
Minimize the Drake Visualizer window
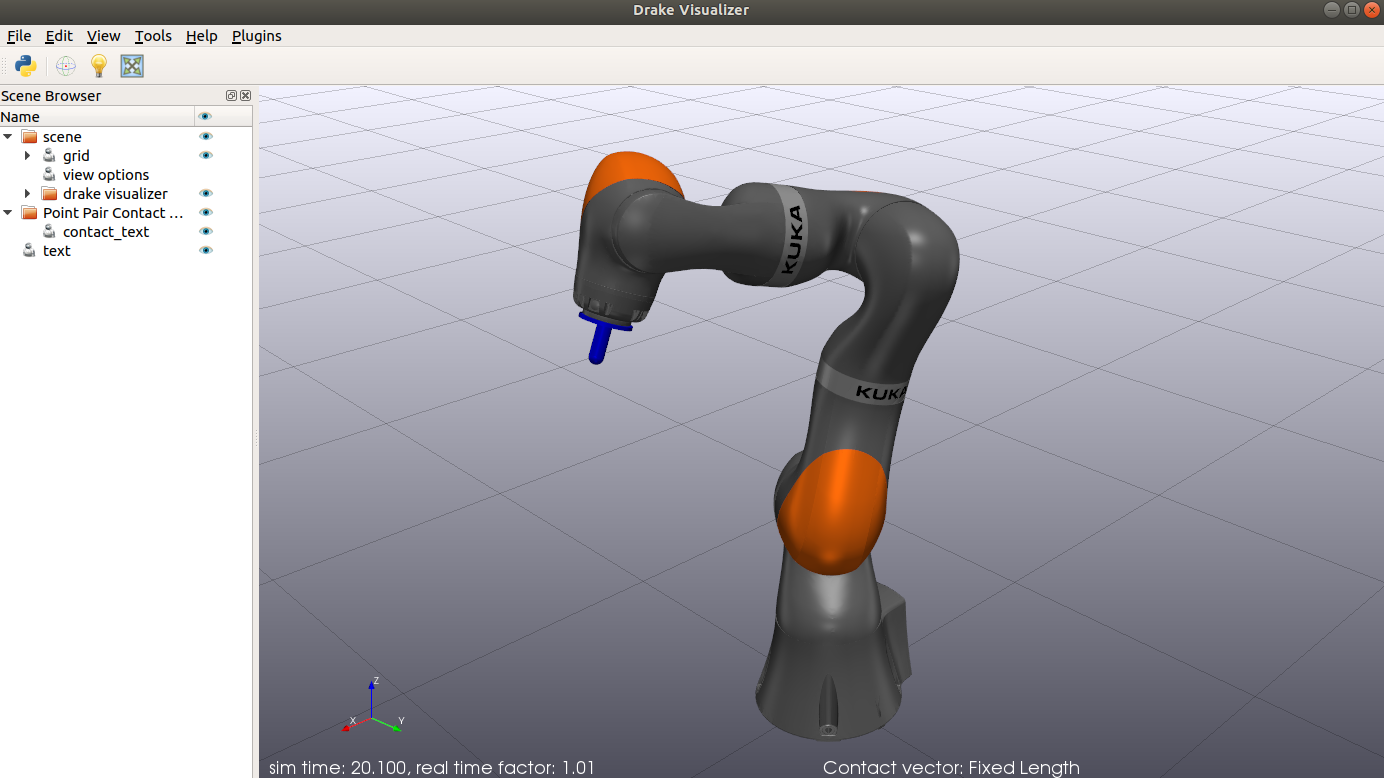pos(1331,10)
